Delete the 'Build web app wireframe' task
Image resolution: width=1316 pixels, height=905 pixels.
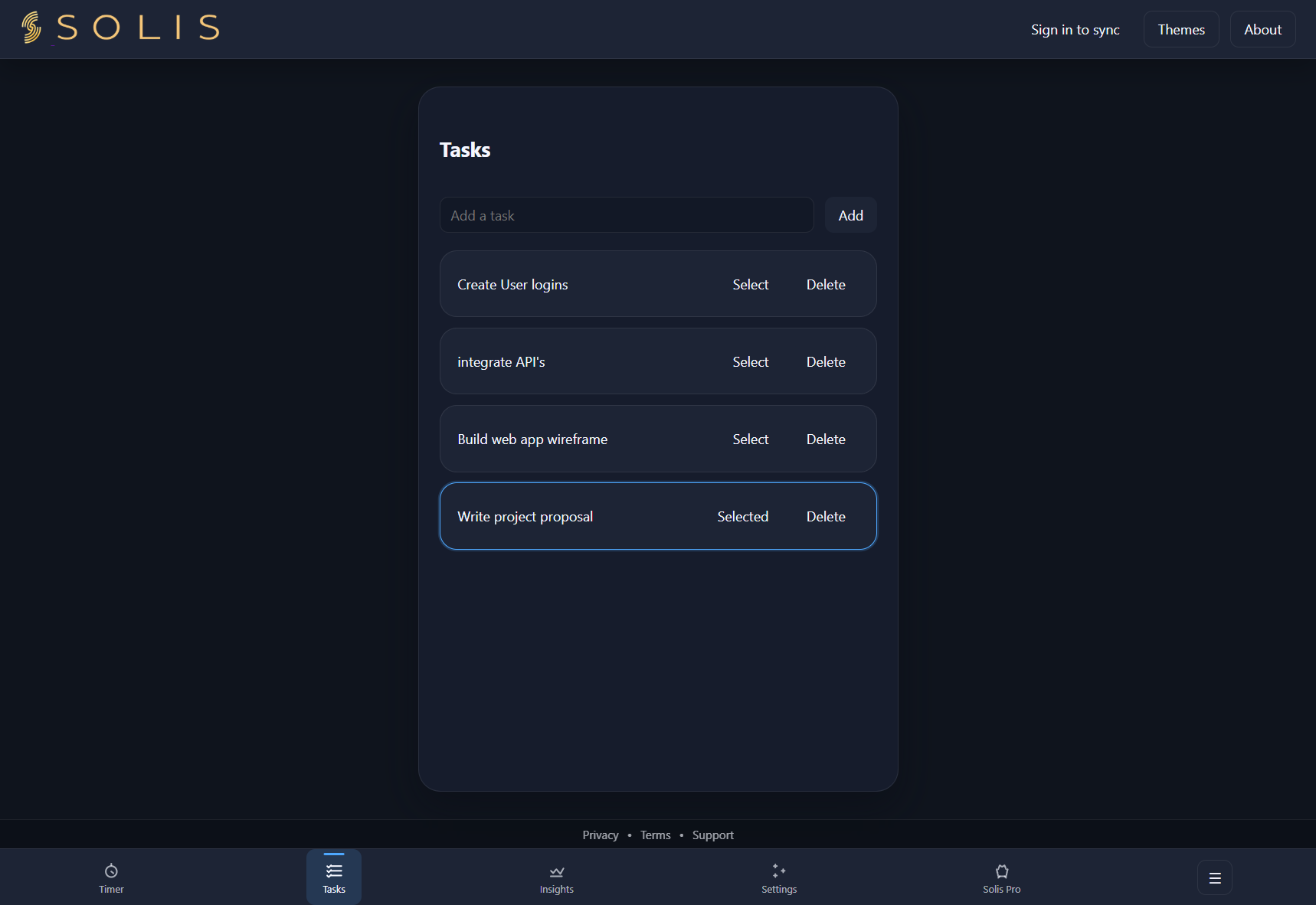825,439
